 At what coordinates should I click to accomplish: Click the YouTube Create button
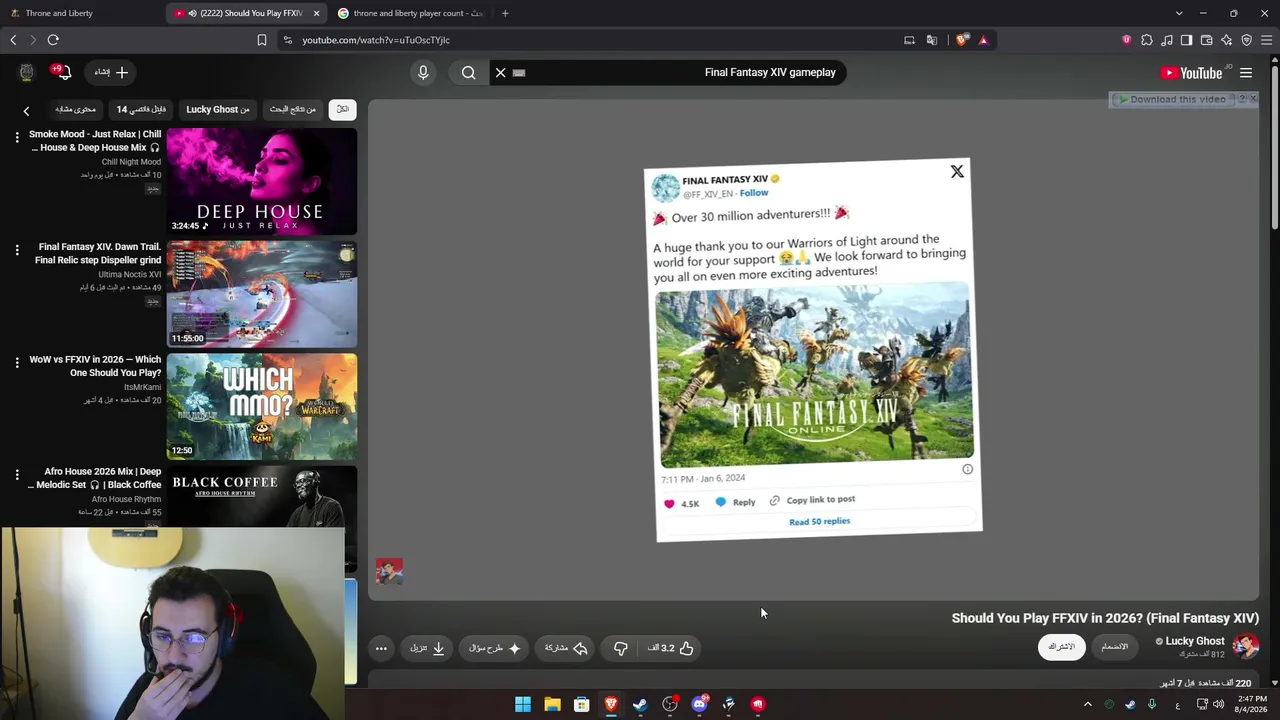click(x=111, y=72)
